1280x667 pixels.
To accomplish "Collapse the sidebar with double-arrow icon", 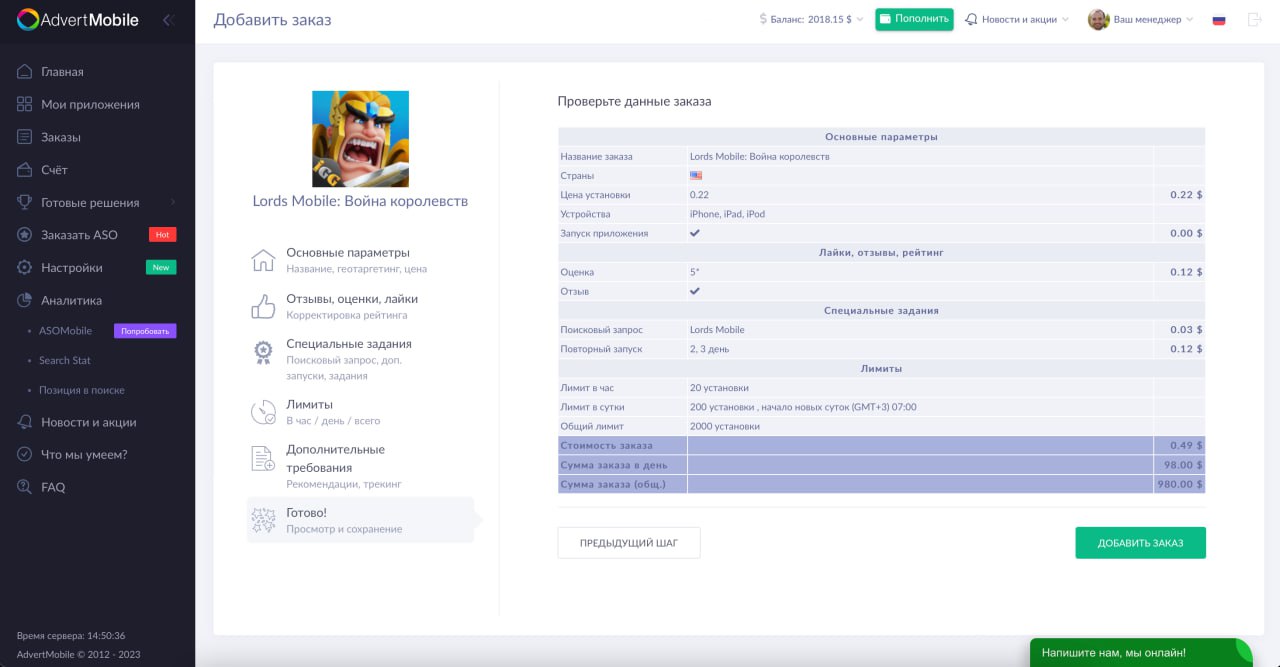I will click(167, 20).
